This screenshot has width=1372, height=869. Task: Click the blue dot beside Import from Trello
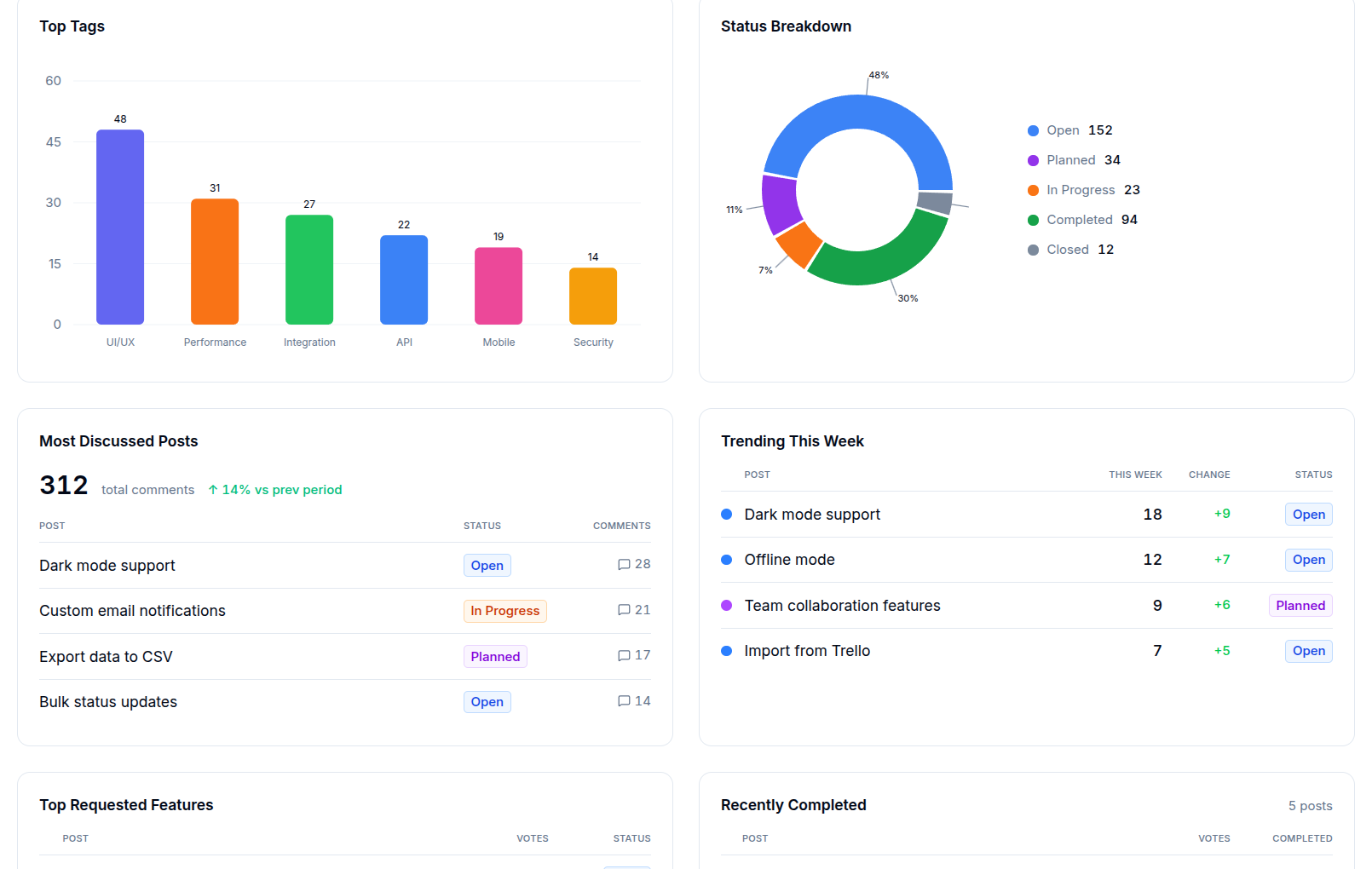727,651
